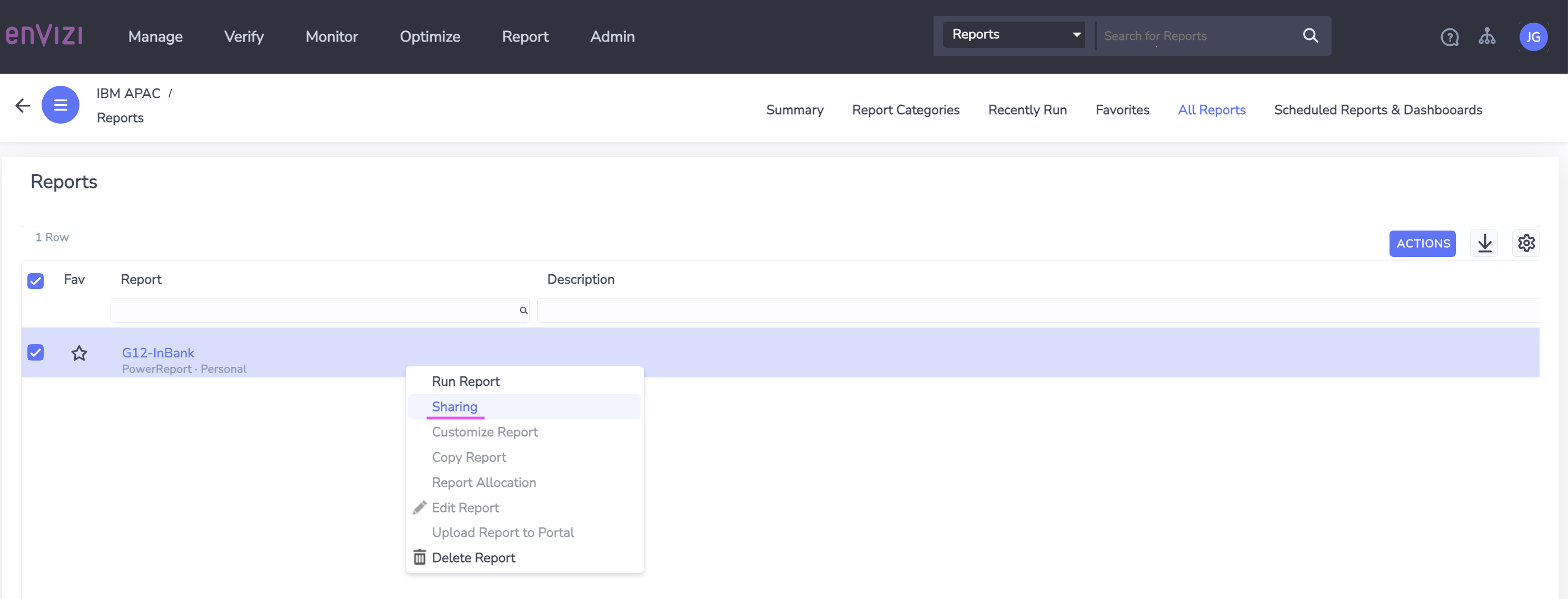Click the organization hierarchy icon
The image size is (1568, 599).
1486,36
